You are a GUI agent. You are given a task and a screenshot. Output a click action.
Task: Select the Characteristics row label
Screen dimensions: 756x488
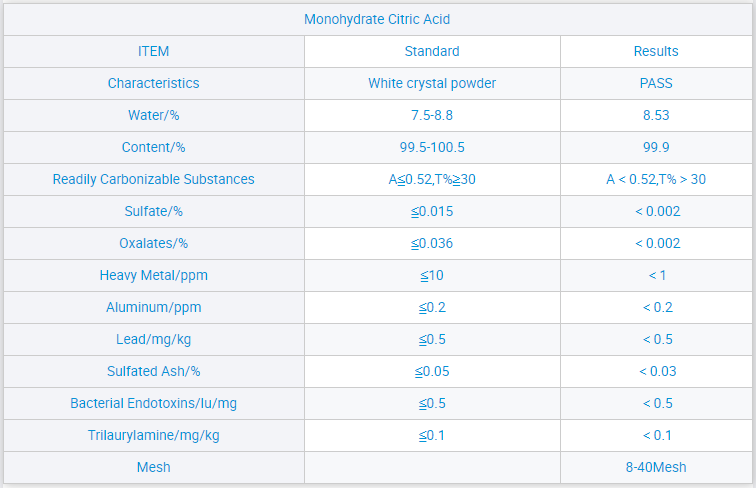tap(153, 83)
